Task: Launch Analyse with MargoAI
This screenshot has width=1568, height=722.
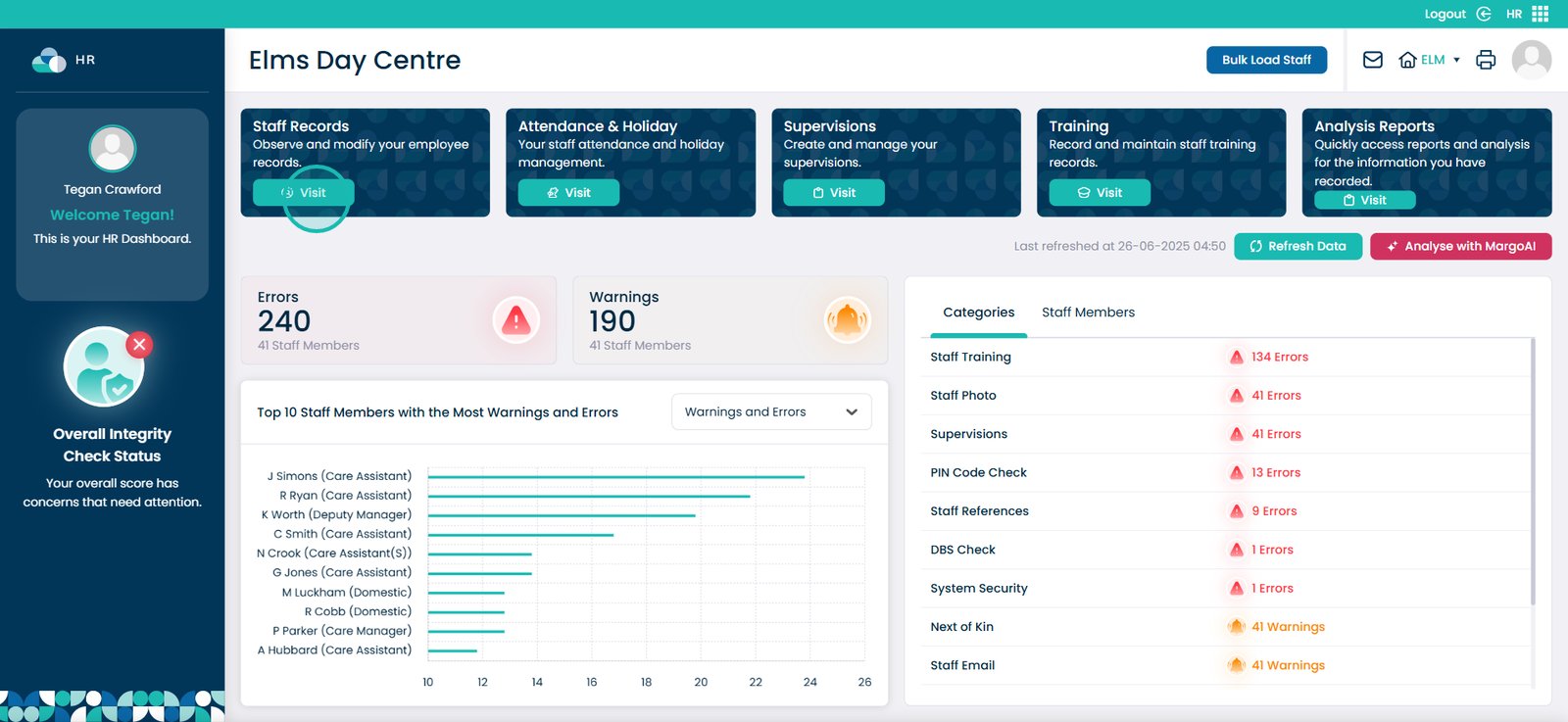Action: click(1460, 247)
